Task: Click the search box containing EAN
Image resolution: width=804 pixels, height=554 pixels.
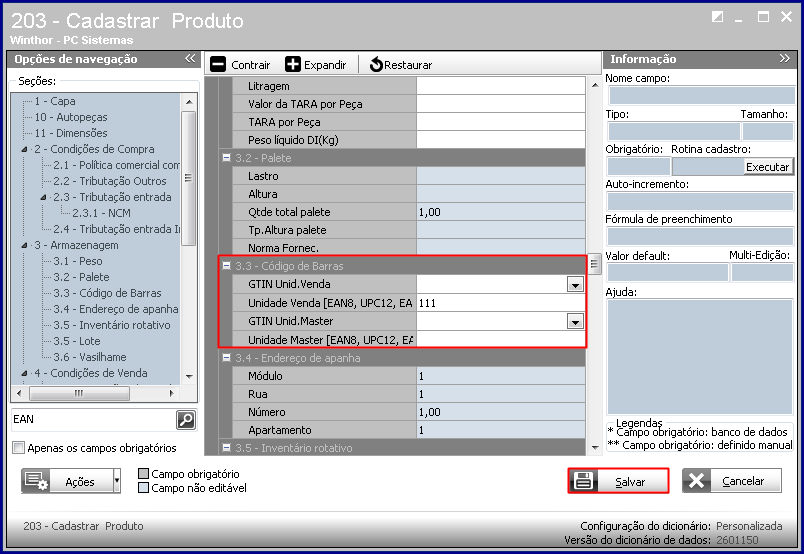Action: [x=93, y=420]
